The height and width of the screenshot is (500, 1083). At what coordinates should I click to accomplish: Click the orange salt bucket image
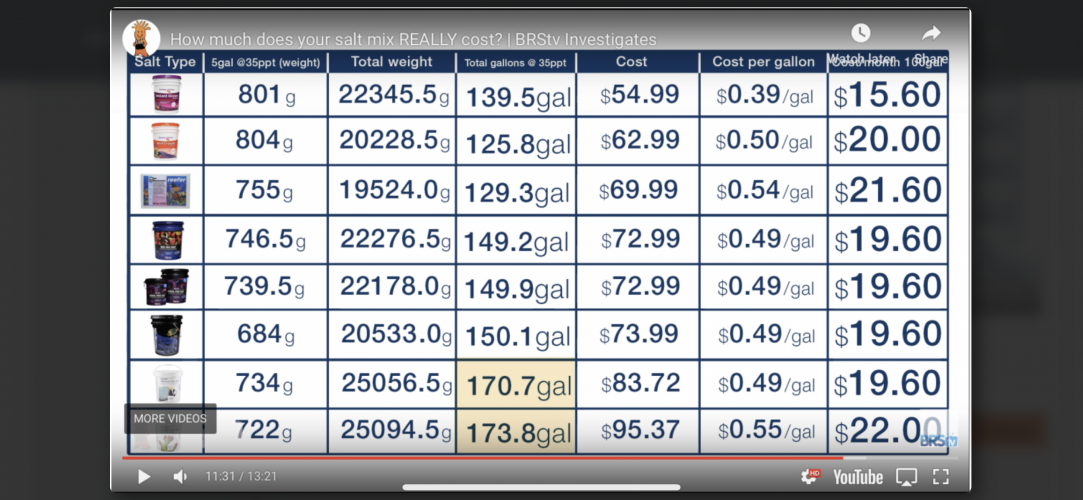click(166, 141)
